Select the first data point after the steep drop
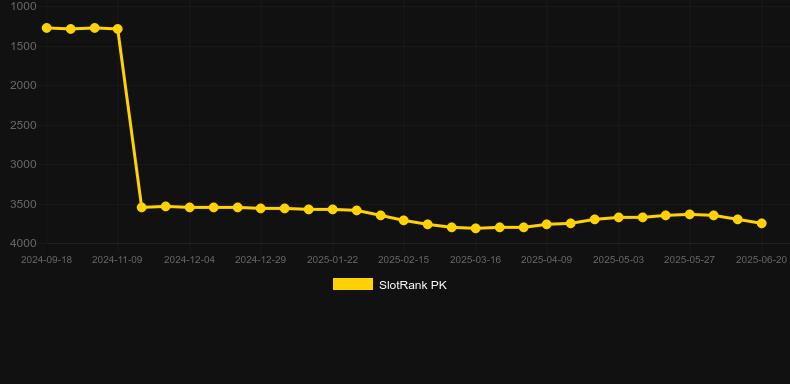The width and height of the screenshot is (790, 384). click(x=142, y=207)
